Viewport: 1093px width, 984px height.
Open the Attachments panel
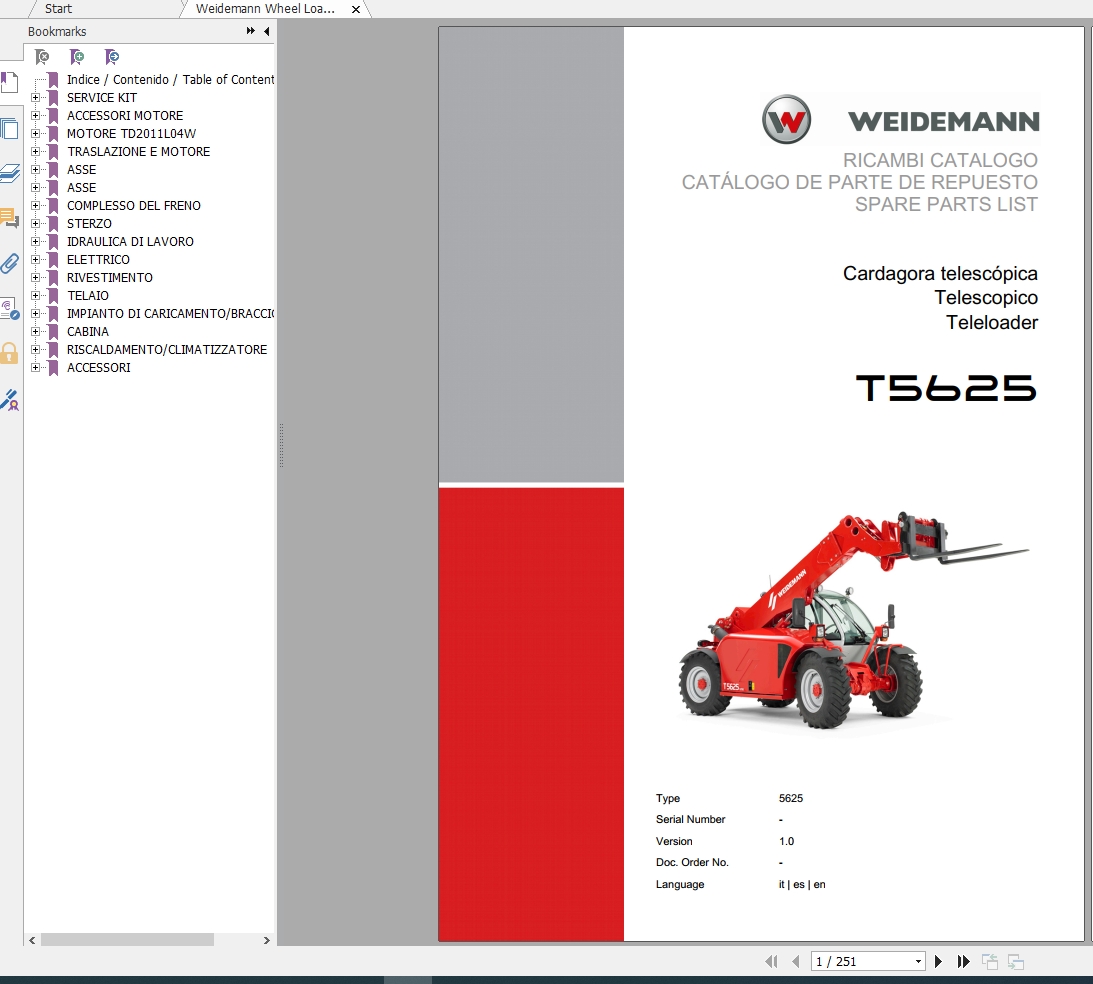pyautogui.click(x=10, y=264)
